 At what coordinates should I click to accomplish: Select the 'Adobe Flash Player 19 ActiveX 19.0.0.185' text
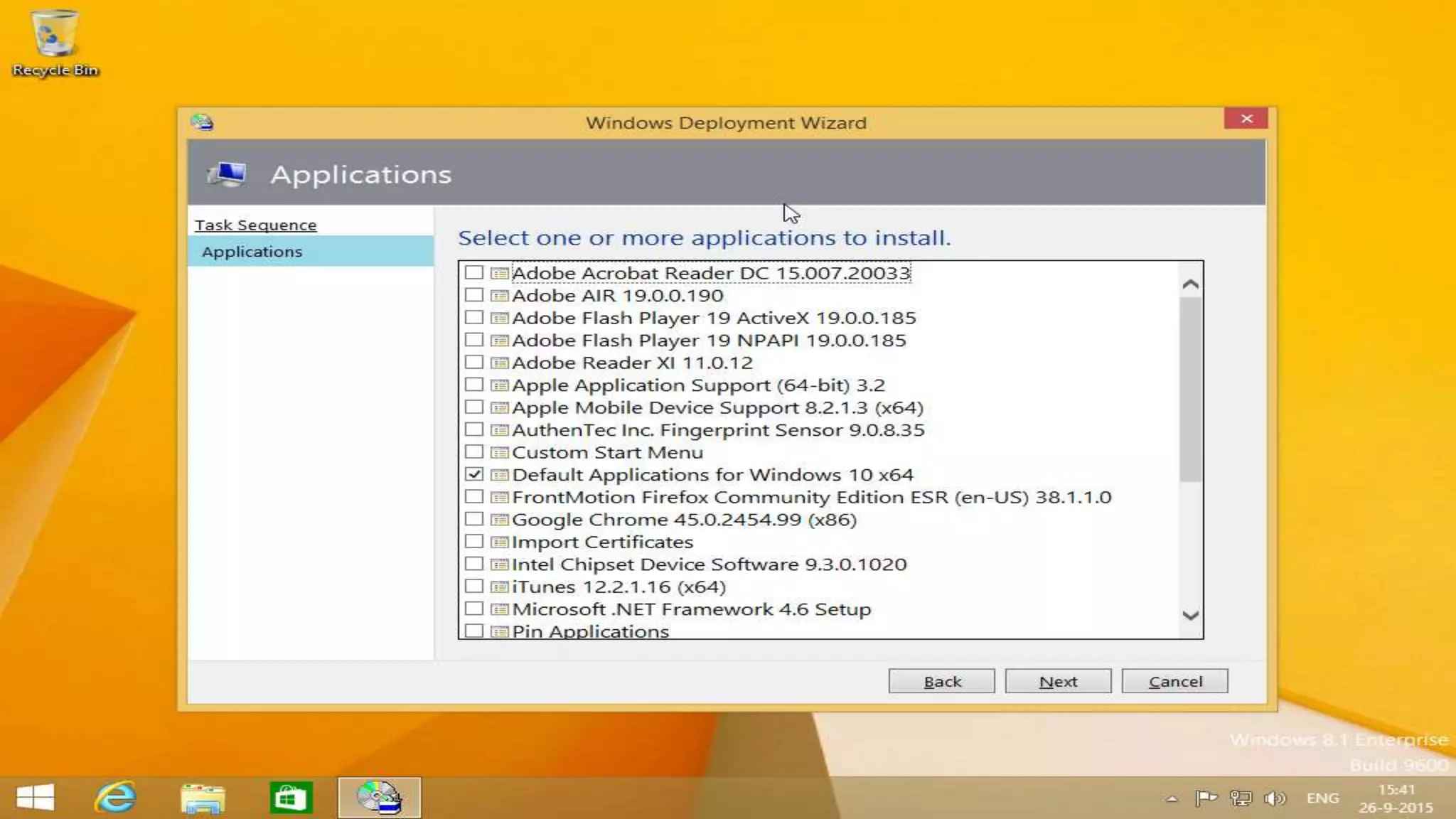click(x=714, y=318)
